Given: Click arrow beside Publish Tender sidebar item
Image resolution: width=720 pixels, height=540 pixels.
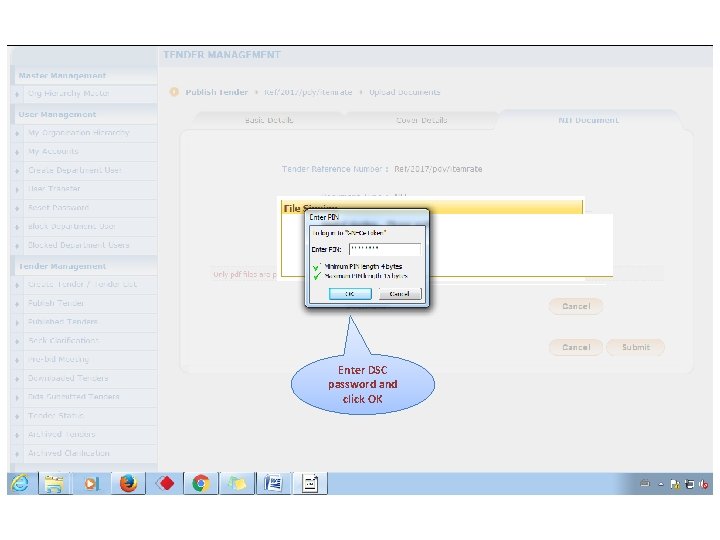Looking at the screenshot, I should (x=17, y=304).
